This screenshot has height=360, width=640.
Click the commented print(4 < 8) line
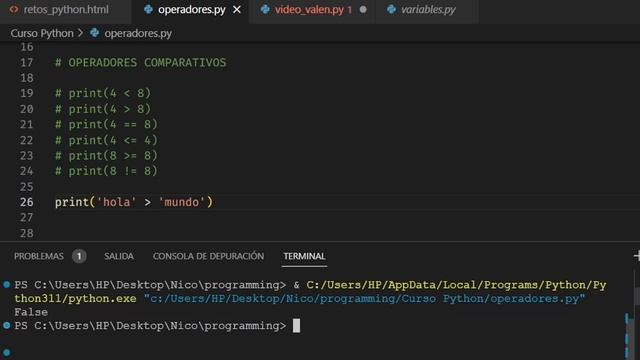(103, 93)
